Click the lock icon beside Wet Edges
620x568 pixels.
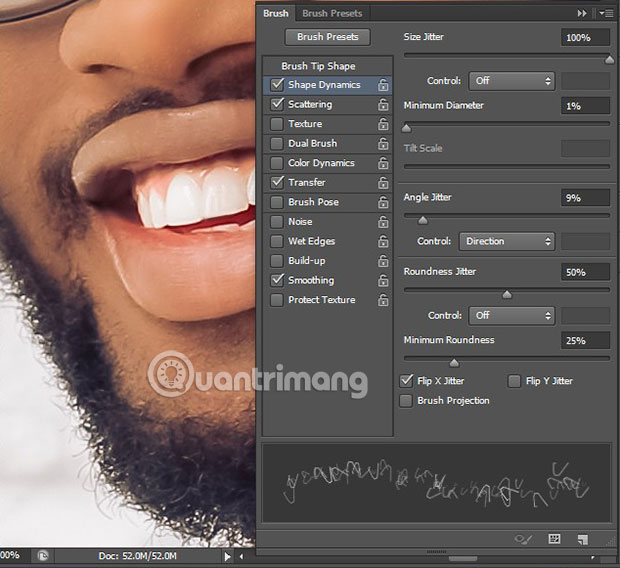[383, 241]
